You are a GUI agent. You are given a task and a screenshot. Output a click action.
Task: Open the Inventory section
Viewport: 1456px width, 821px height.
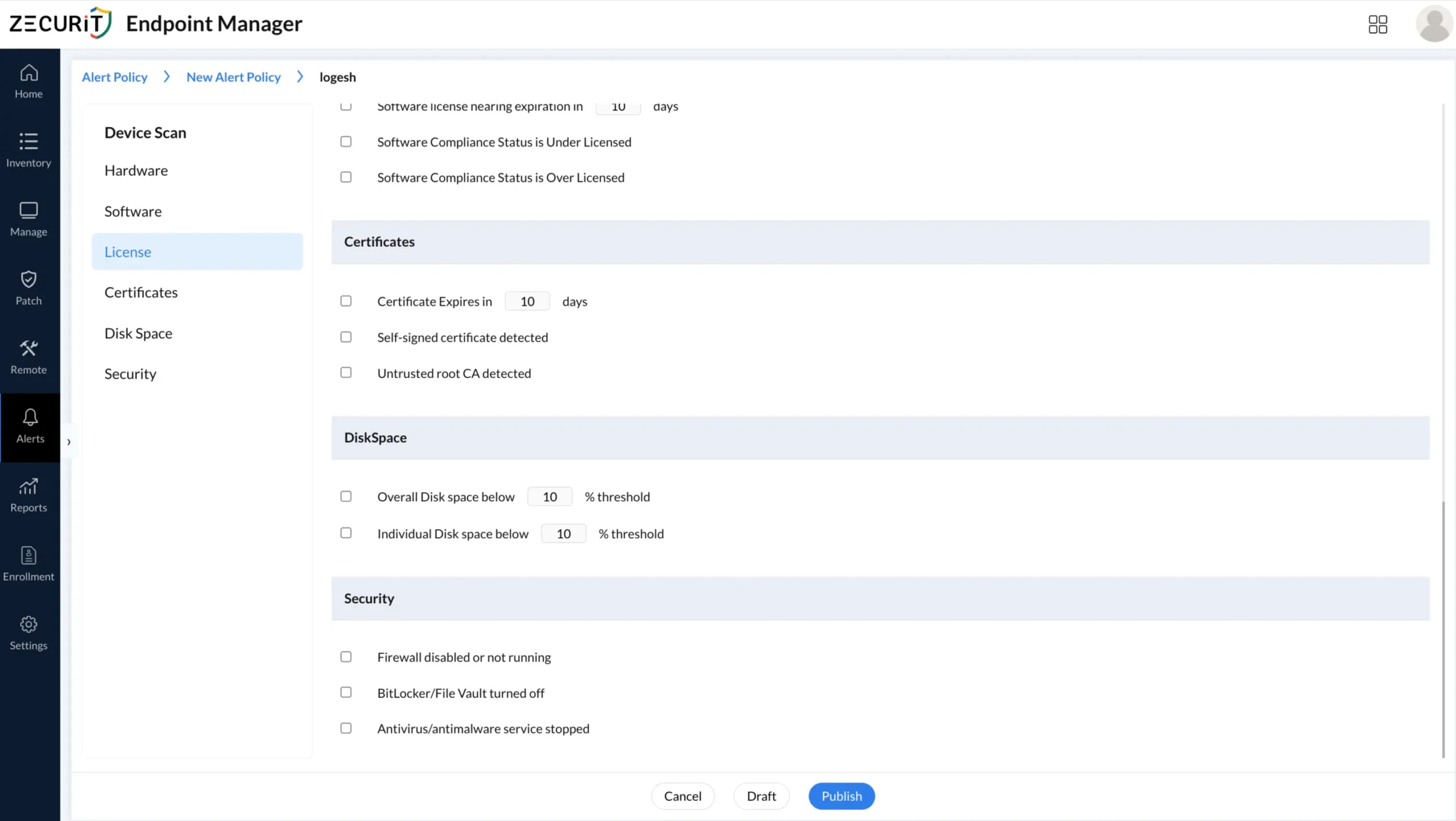pos(28,150)
